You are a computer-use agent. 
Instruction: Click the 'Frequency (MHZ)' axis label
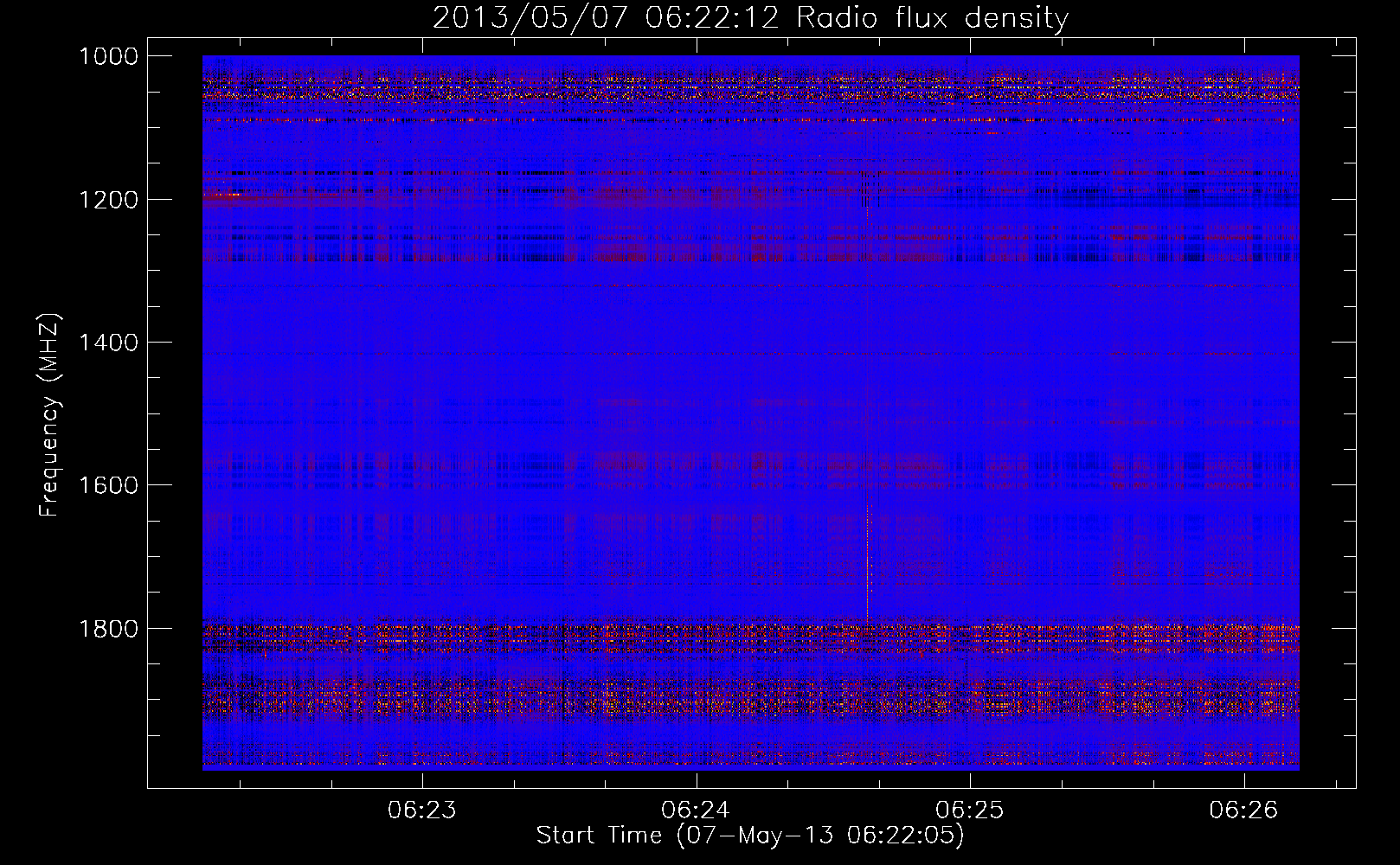pos(49,415)
